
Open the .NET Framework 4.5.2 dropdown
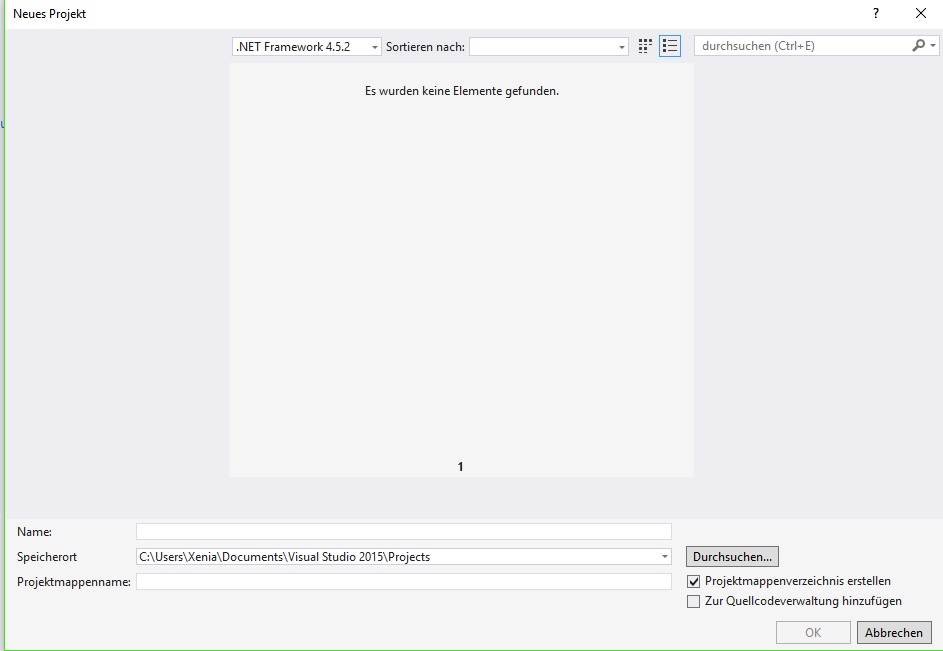click(x=307, y=46)
